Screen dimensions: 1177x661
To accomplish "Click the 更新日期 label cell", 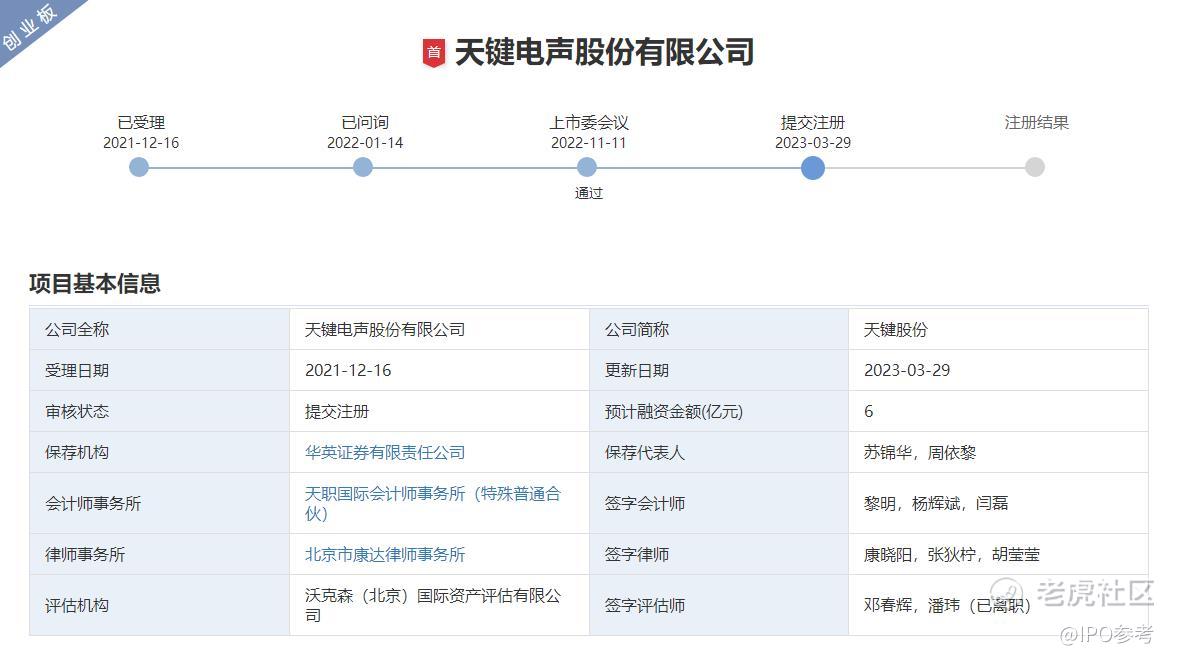I will tap(719, 371).
